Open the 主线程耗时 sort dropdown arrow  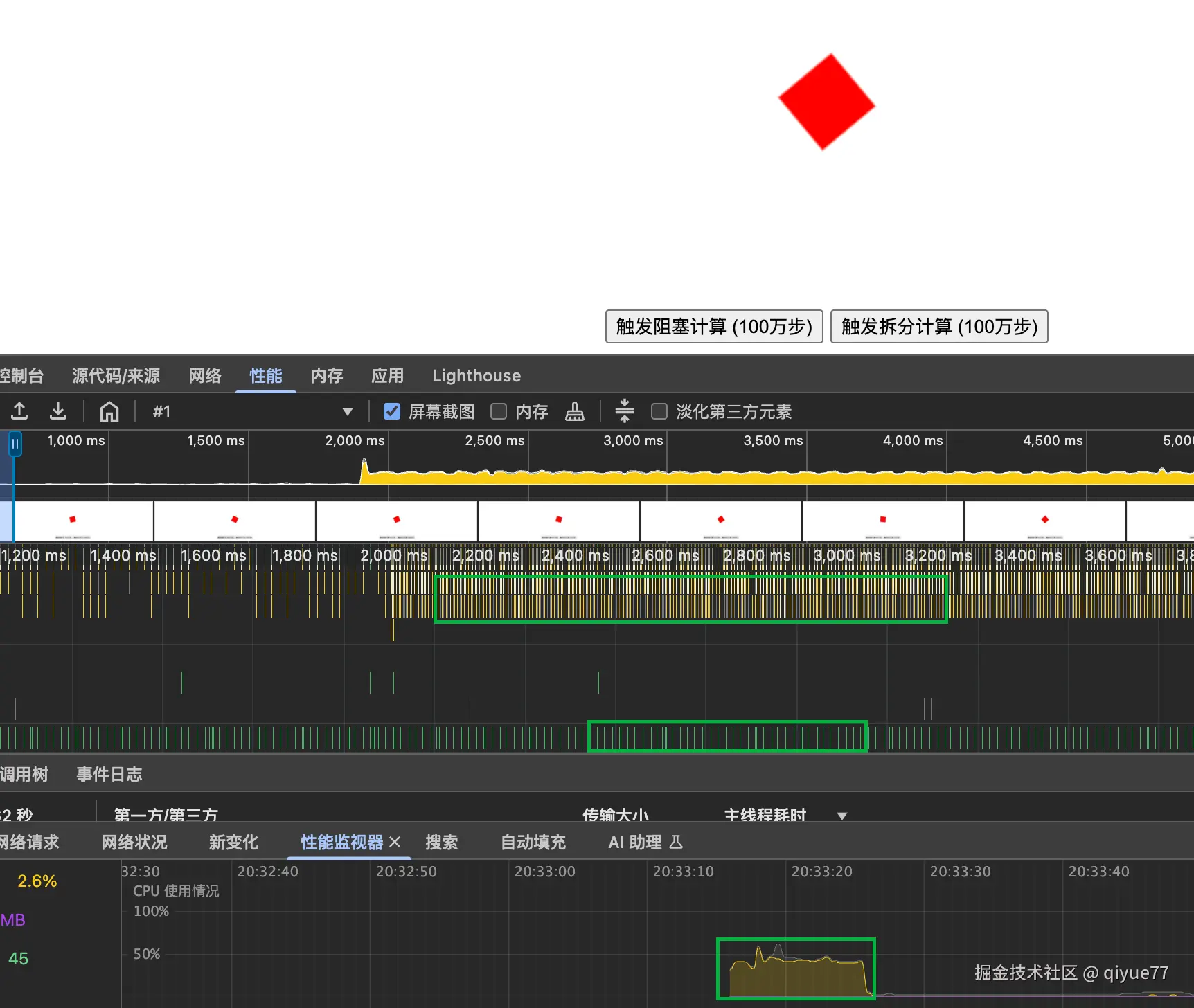tap(842, 816)
